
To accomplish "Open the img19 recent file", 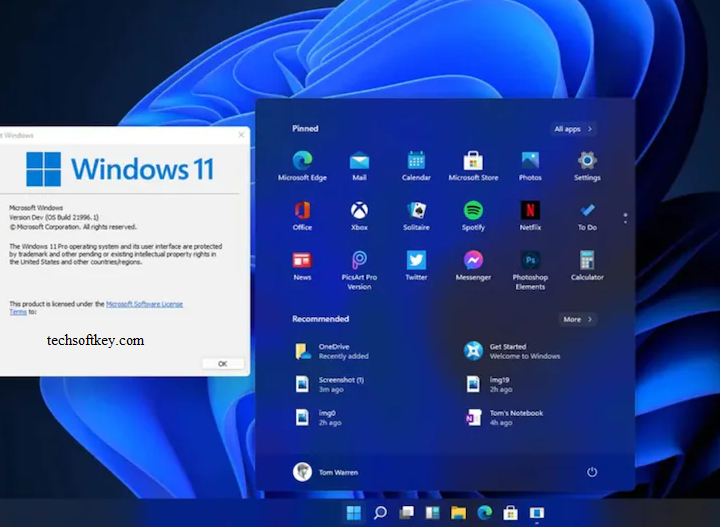I will coord(489,384).
